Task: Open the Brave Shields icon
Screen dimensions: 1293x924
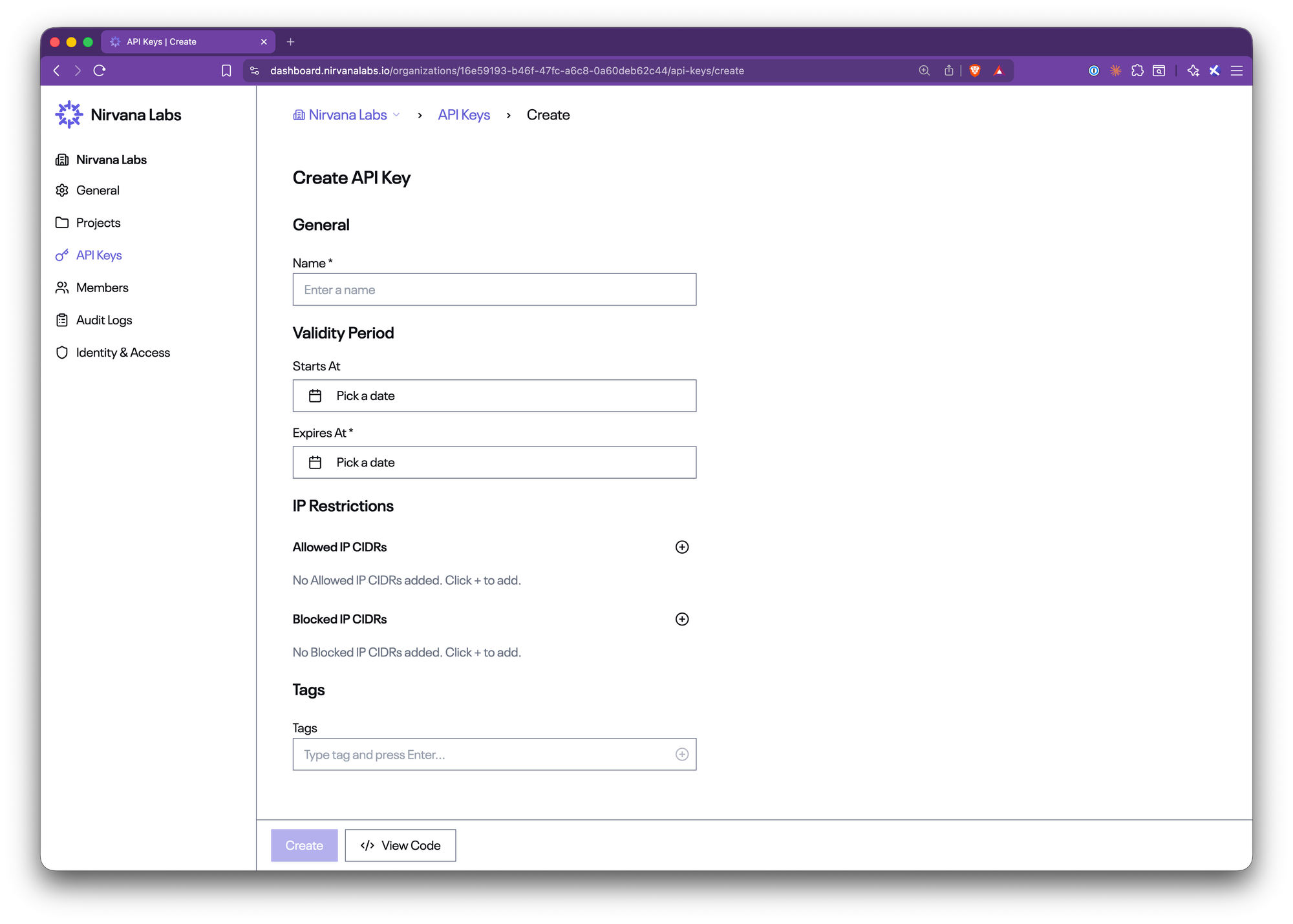Action: [975, 70]
